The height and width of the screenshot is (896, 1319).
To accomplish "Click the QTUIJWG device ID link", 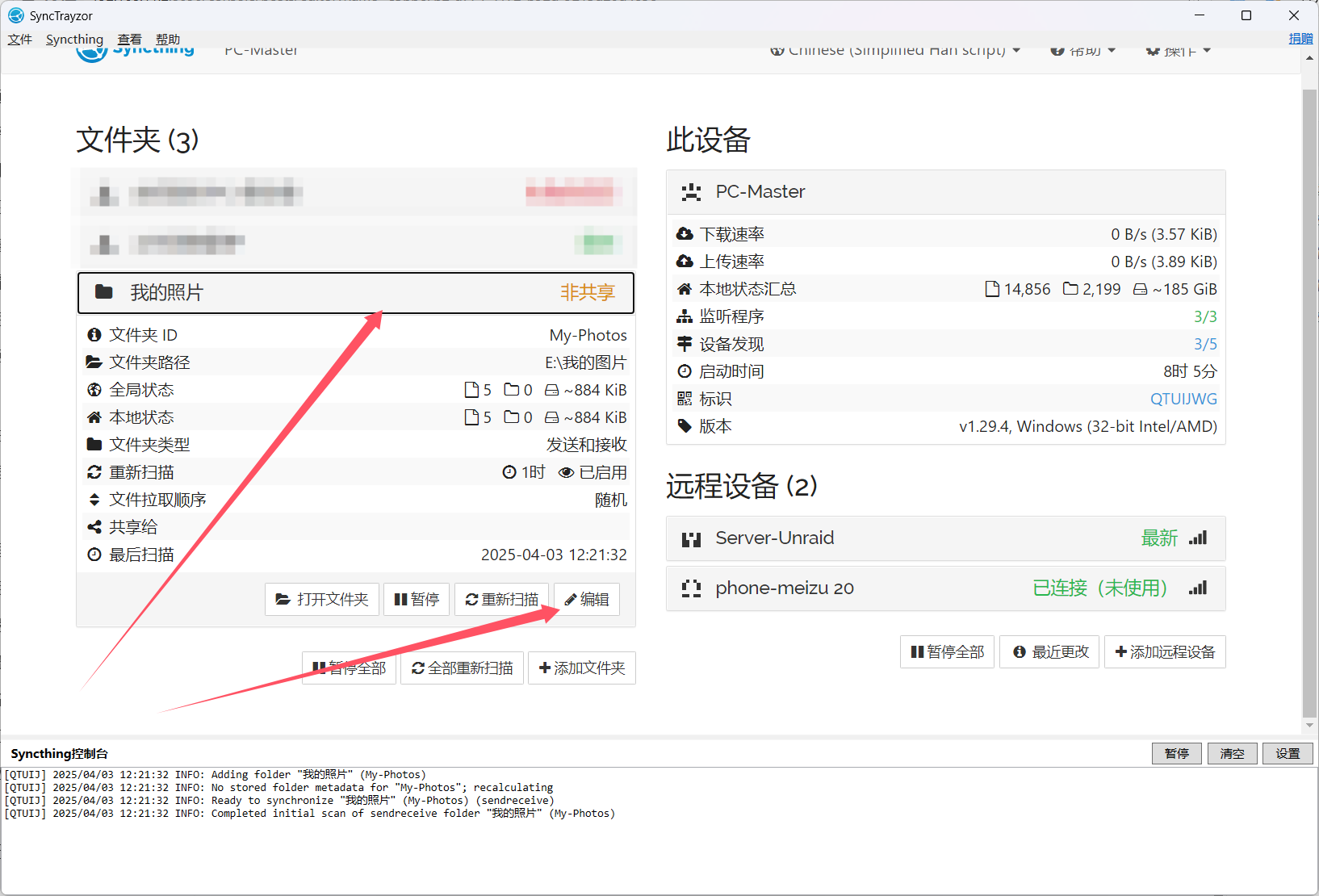I will (x=1183, y=399).
